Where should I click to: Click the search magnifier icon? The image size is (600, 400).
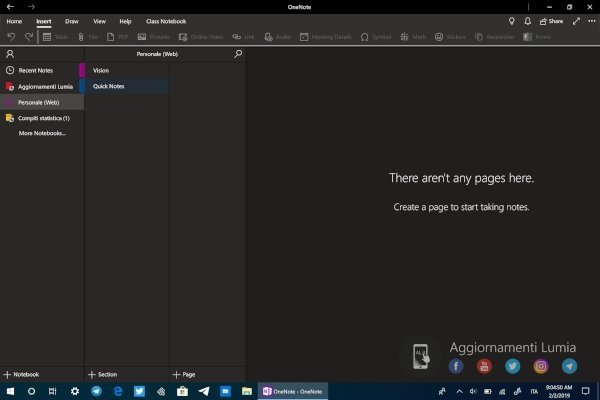click(x=238, y=54)
